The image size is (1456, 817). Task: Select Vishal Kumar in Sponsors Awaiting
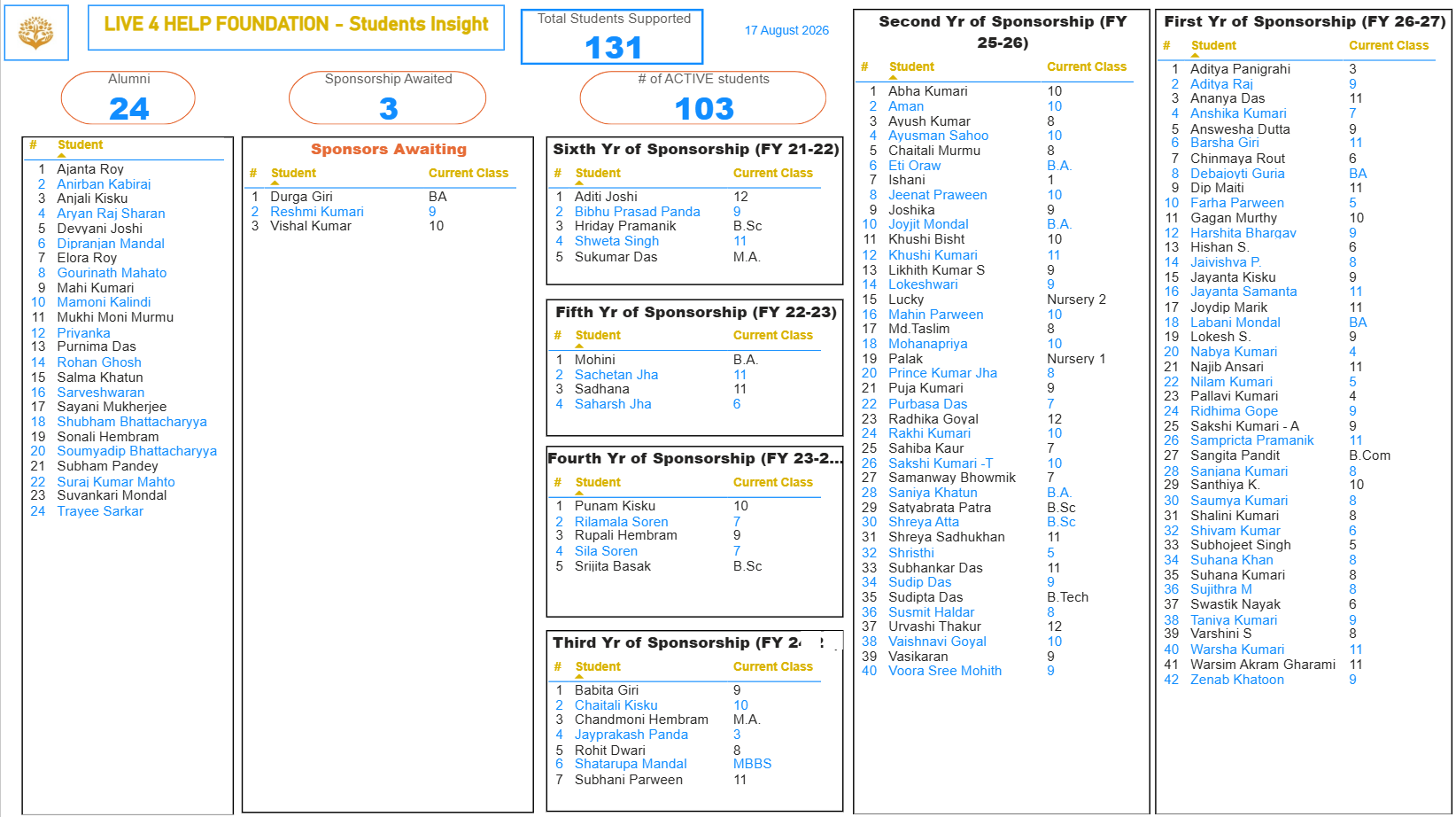[381, 226]
